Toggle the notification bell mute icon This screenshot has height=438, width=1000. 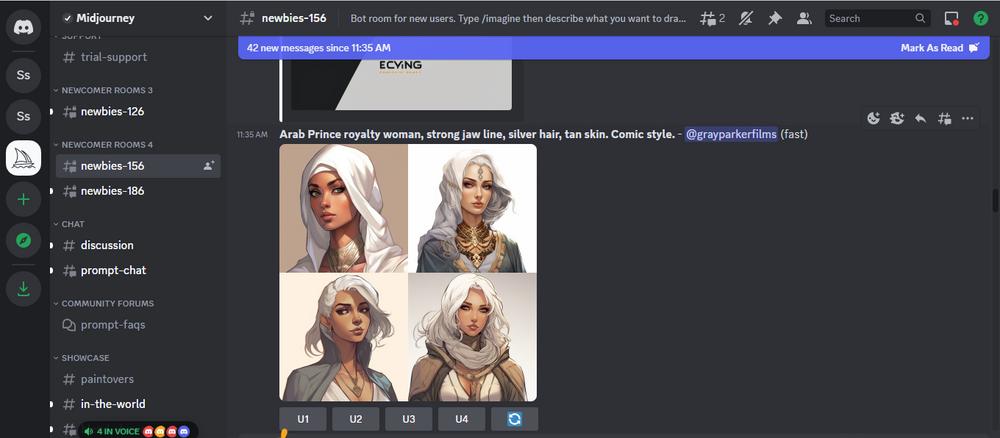pyautogui.click(x=745, y=18)
